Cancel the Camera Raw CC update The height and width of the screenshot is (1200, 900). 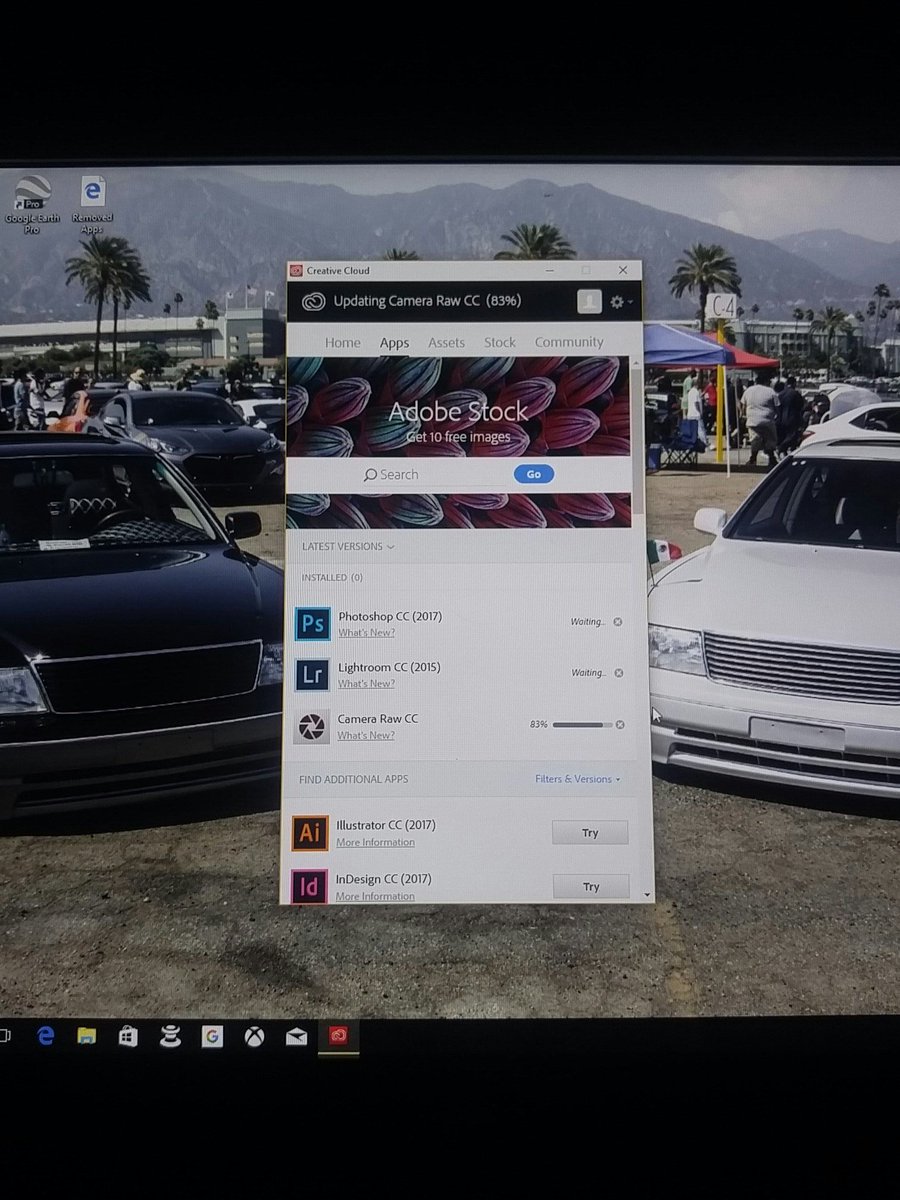[620, 724]
